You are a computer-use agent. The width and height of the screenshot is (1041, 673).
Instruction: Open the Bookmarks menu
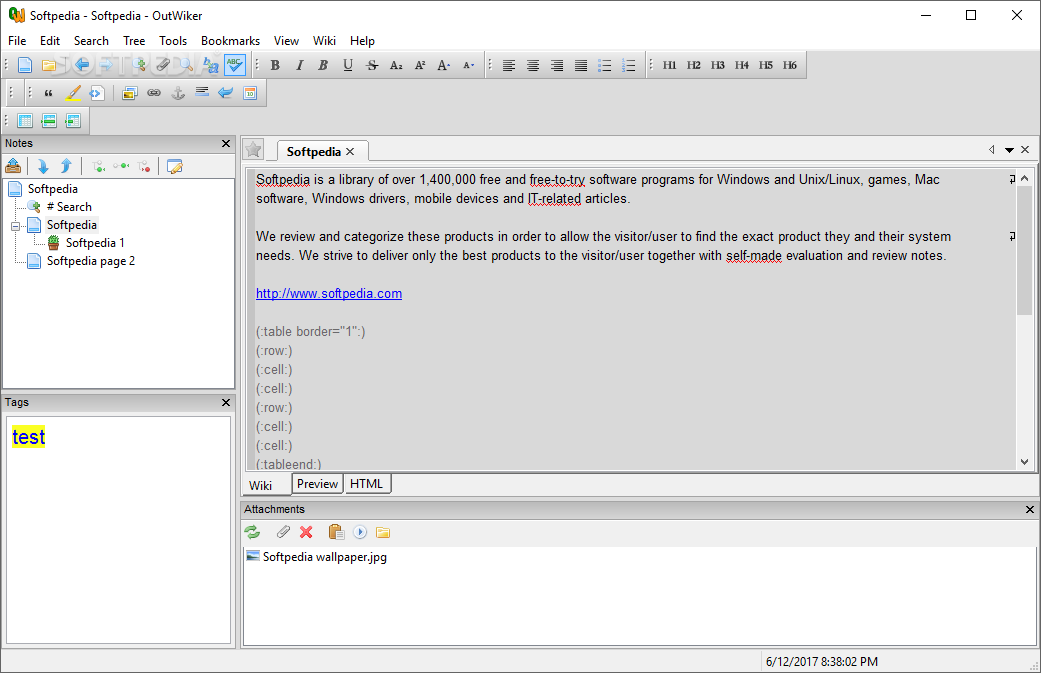coord(230,40)
